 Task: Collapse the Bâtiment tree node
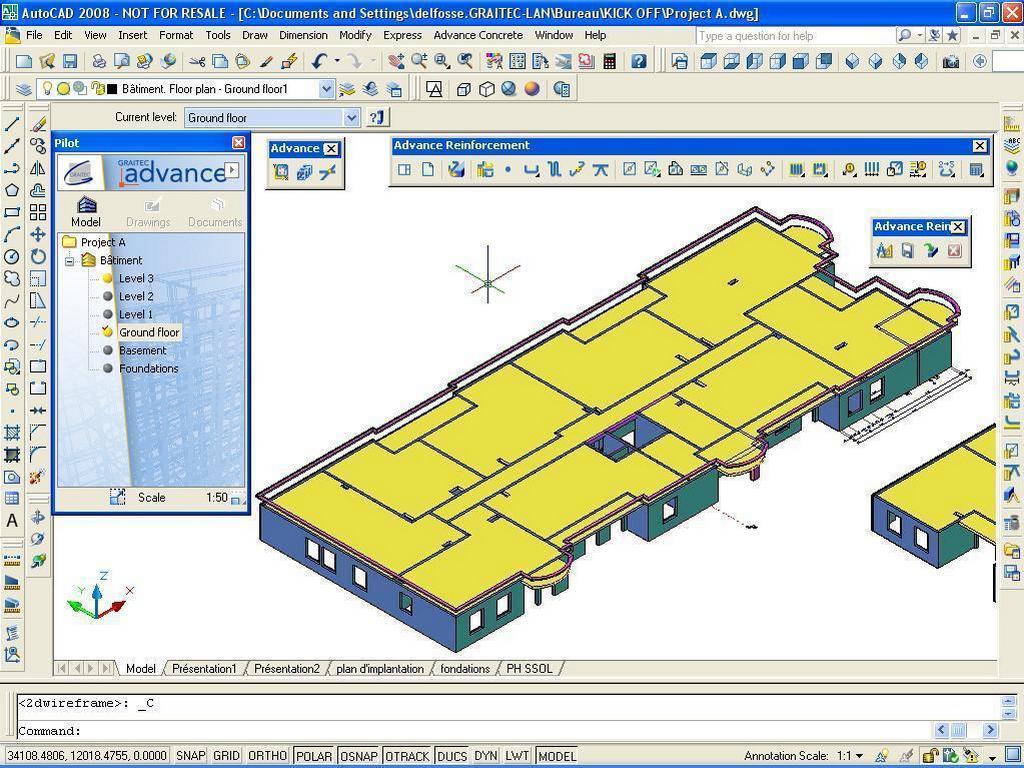point(69,261)
